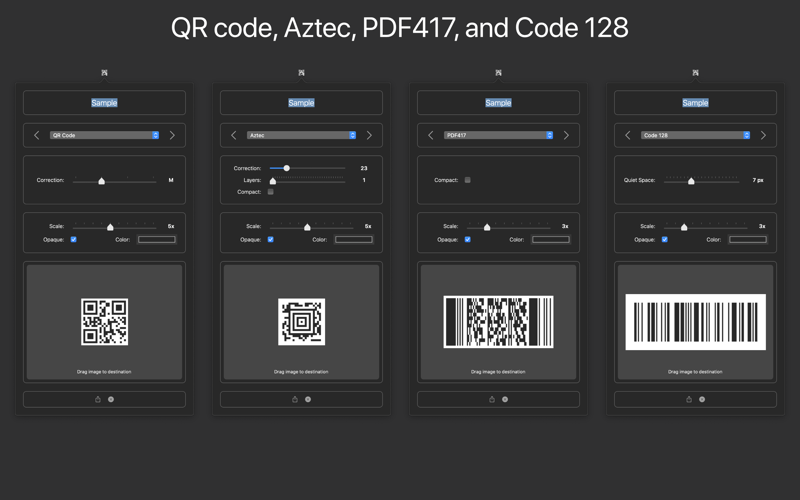Go to next barcode type in Code 128 panel
The height and width of the screenshot is (500, 800).
click(763, 135)
